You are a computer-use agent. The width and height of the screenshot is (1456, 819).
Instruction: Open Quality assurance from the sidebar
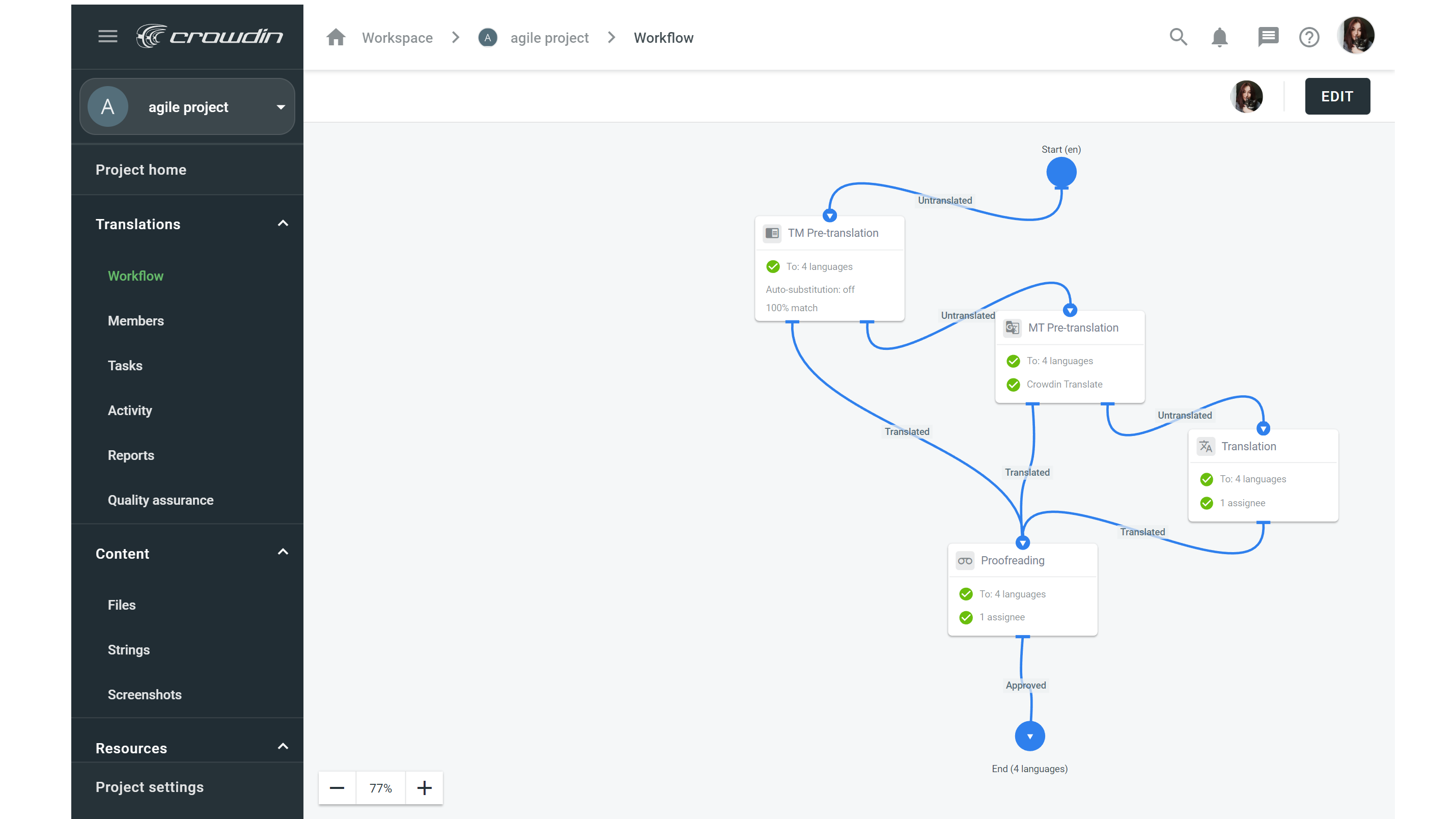160,500
